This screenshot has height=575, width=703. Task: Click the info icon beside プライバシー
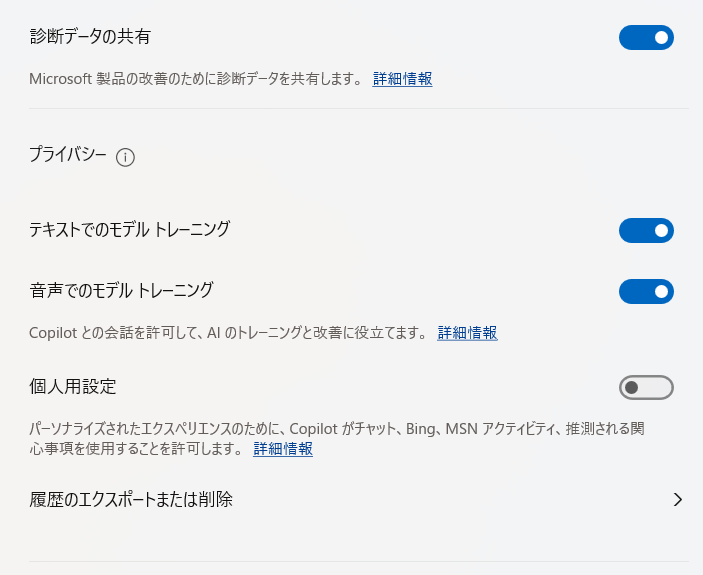click(125, 158)
